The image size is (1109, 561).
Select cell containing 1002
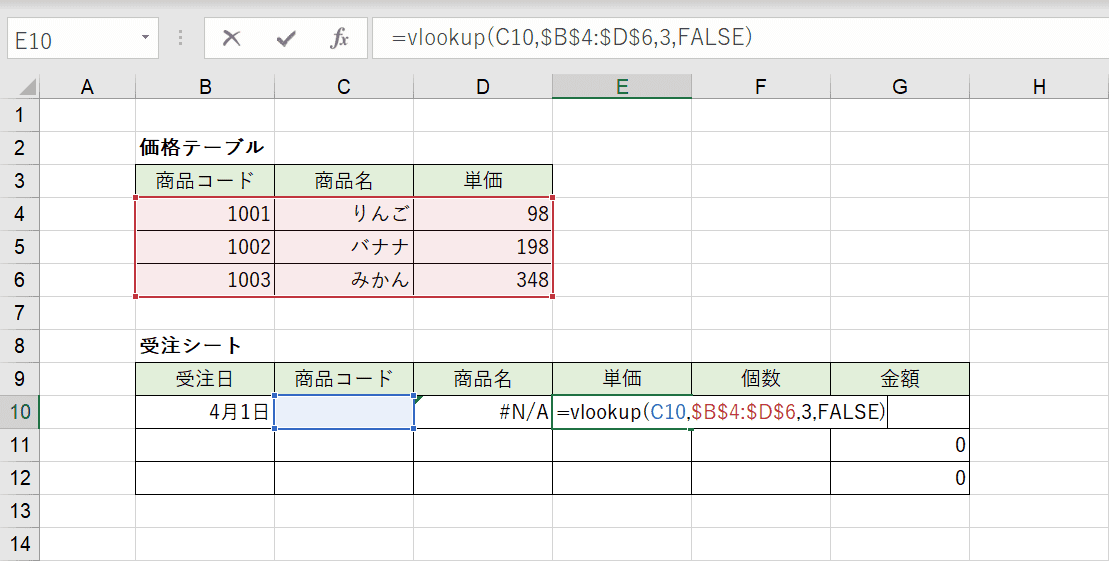tap(205, 247)
